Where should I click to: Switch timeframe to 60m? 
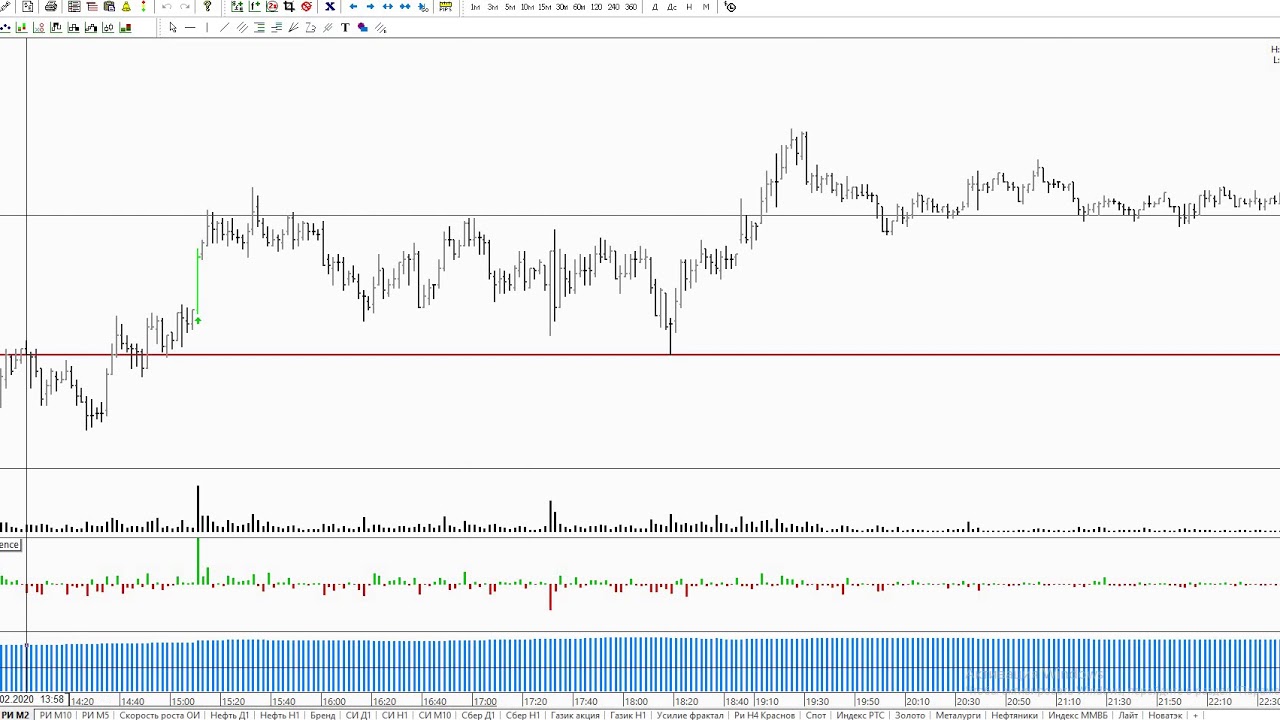pyautogui.click(x=579, y=7)
